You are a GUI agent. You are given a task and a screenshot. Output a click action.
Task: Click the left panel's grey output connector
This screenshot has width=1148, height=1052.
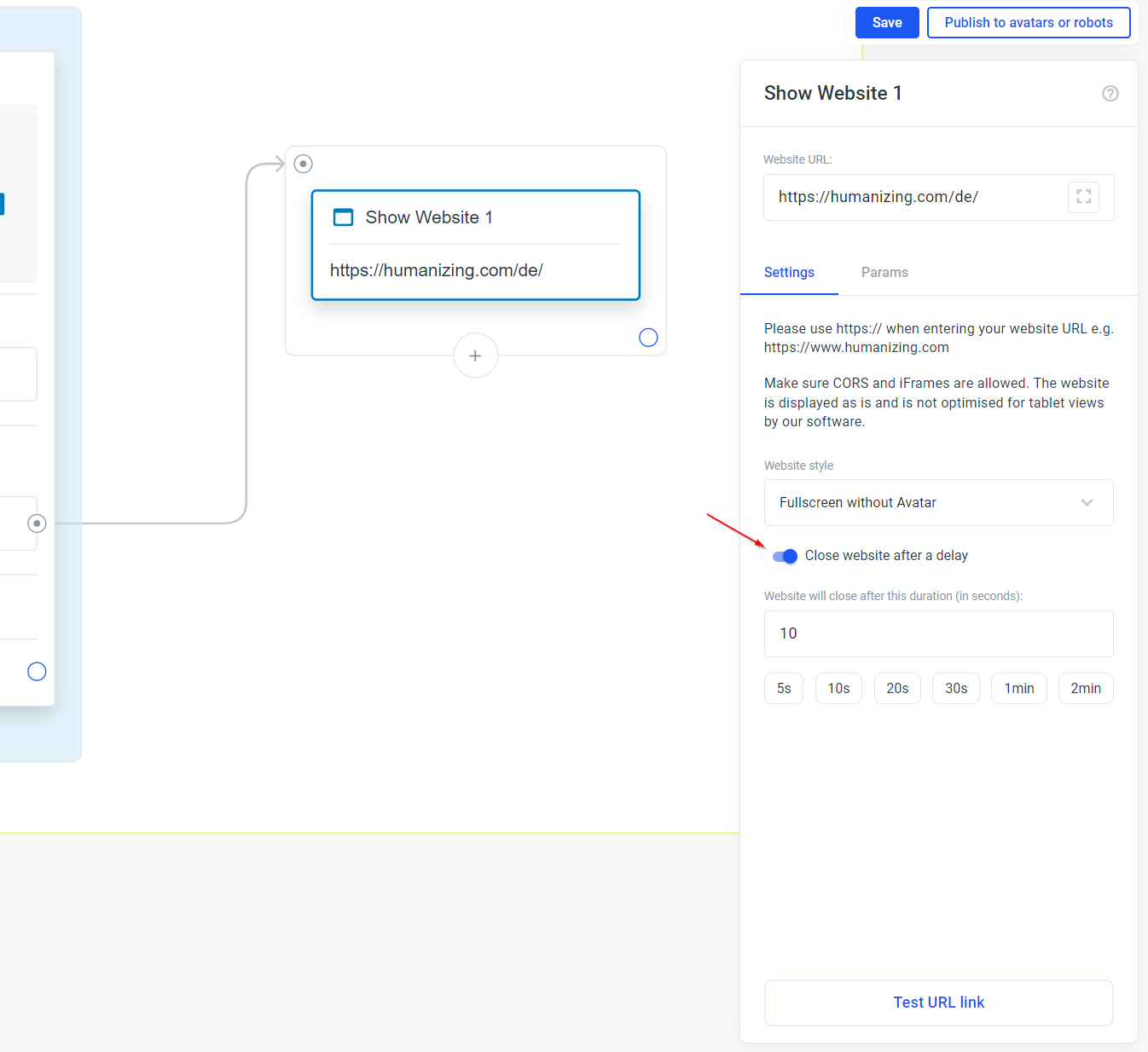click(x=37, y=523)
